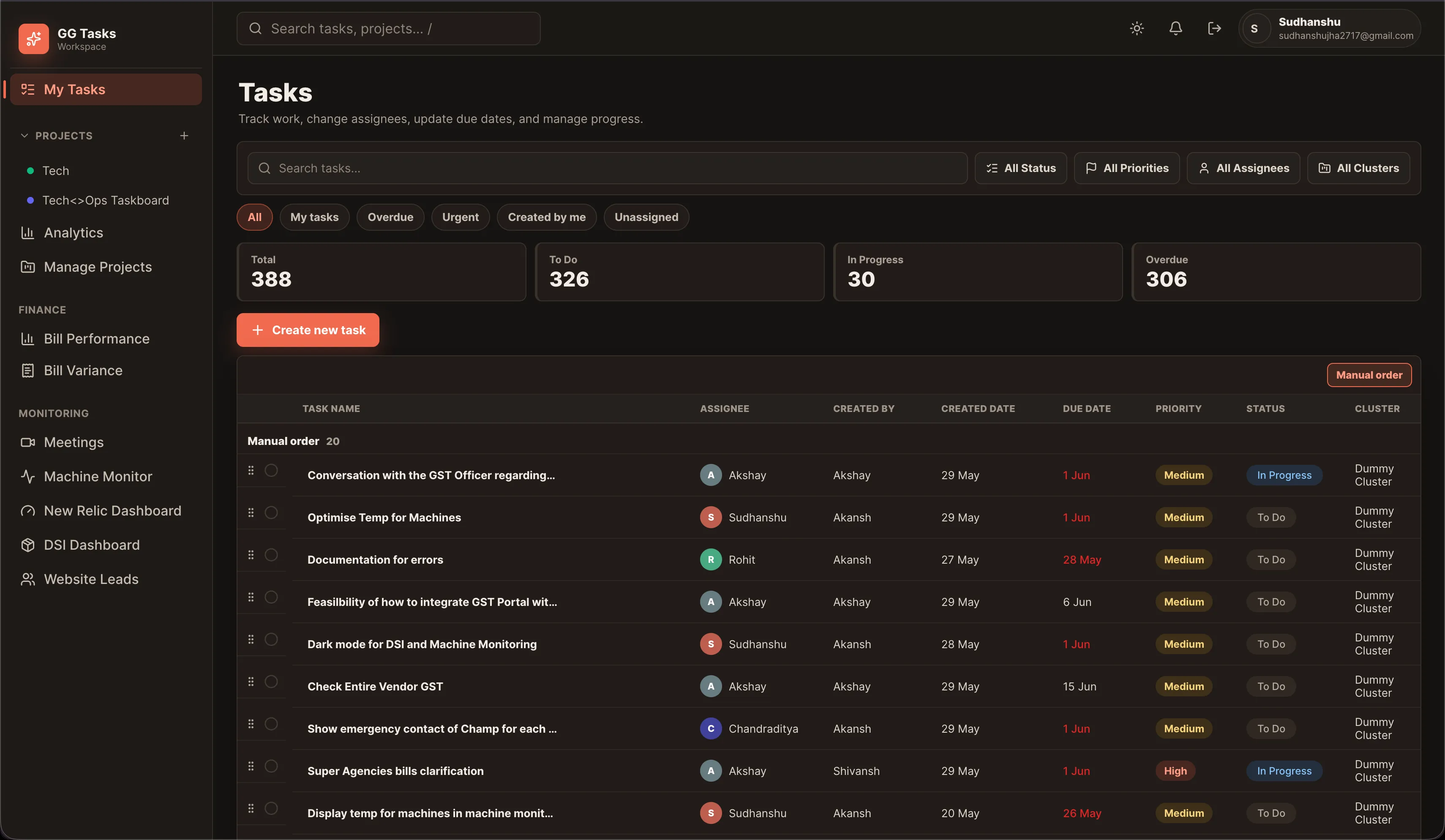
Task: Check off Check Entire Vendor GST task
Action: [271, 682]
